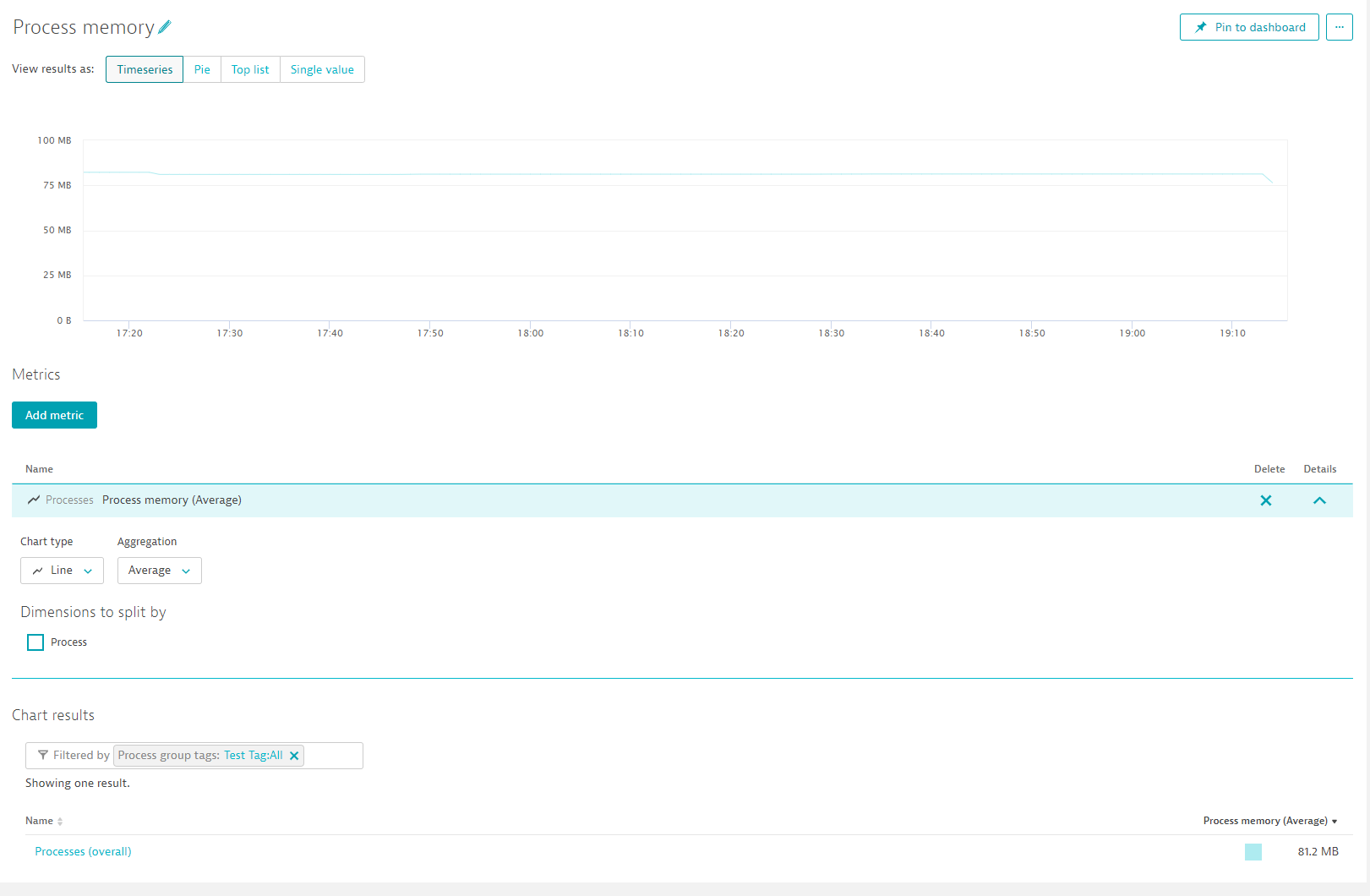This screenshot has width=1370, height=896.
Task: Remove the Test Tag:All filter chip
Action: click(294, 756)
